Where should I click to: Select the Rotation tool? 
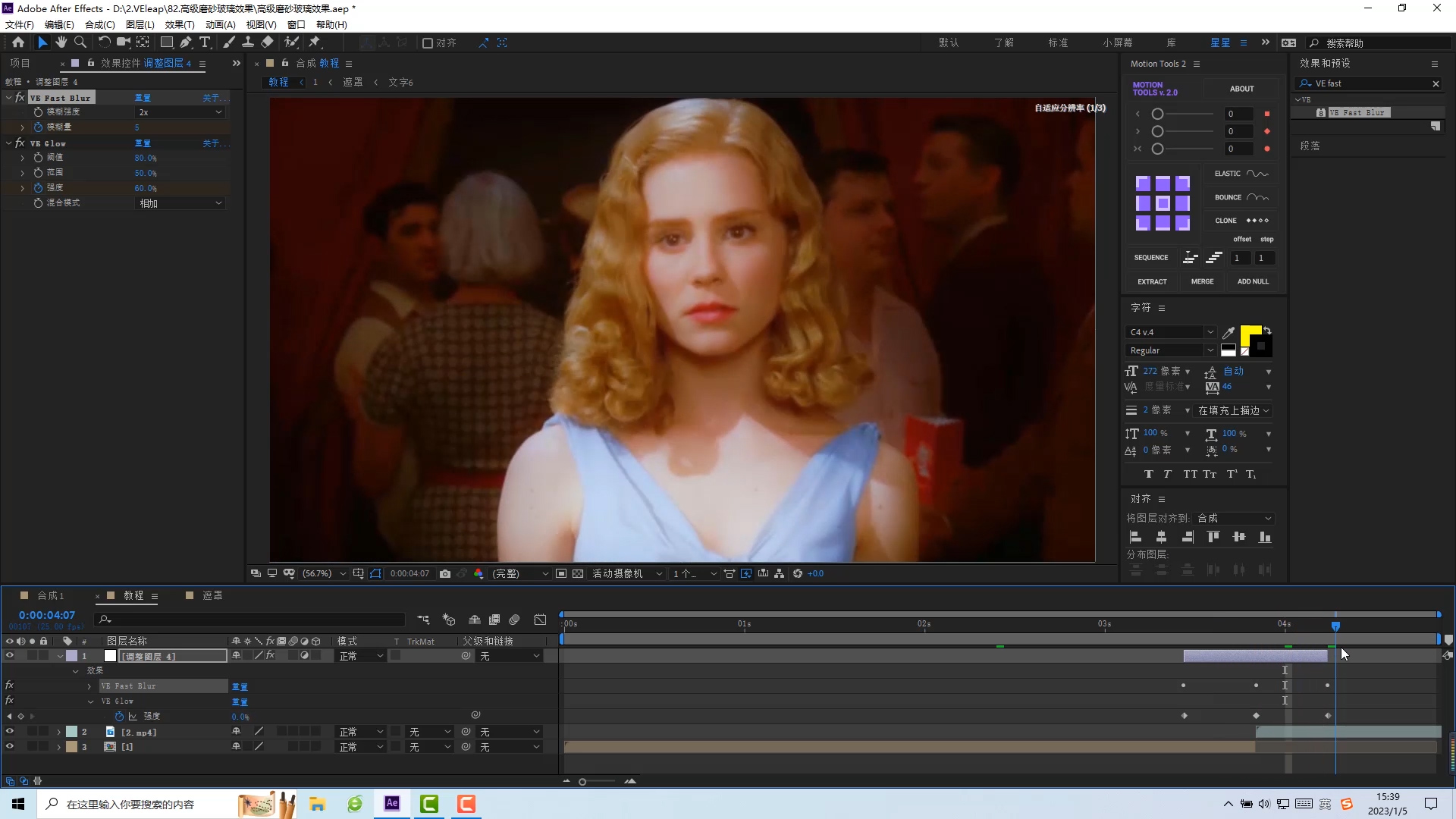(104, 42)
